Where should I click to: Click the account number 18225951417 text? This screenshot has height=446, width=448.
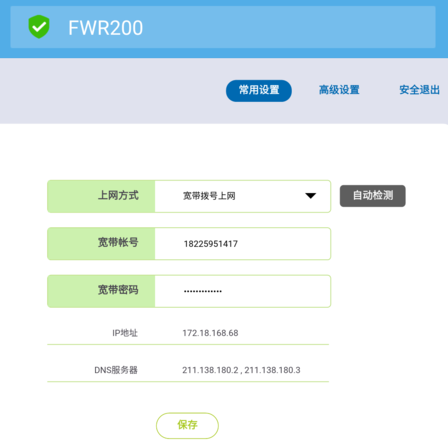(x=211, y=244)
